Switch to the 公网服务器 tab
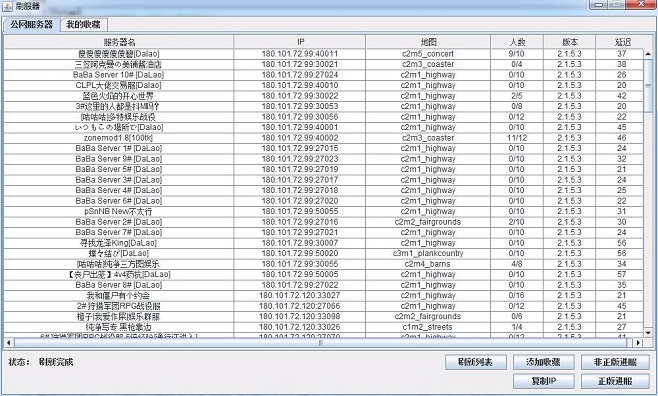The height and width of the screenshot is (396, 658). (32, 24)
